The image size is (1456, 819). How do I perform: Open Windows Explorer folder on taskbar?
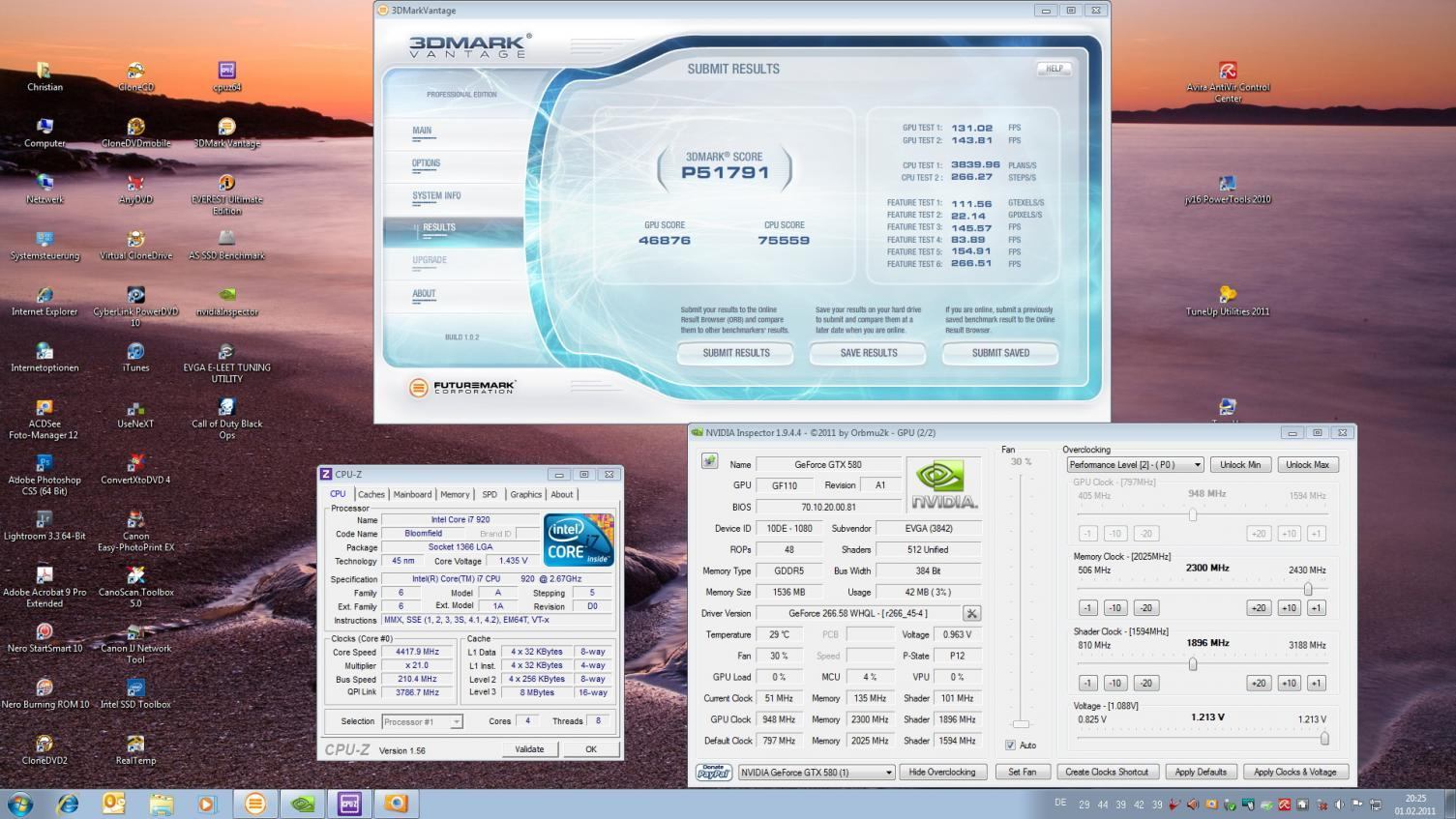(x=161, y=804)
